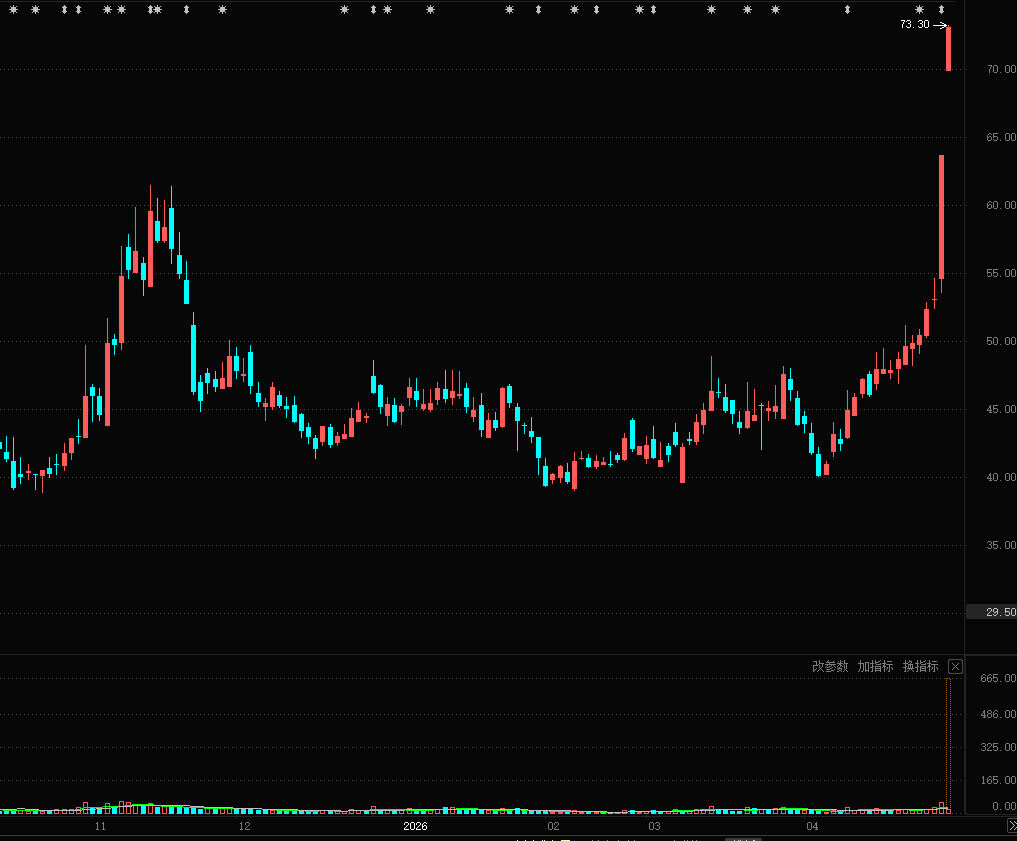Screen dimensions: 1017x841
Task: Click the rightmost arrow event marker at top
Action: (x=941, y=10)
